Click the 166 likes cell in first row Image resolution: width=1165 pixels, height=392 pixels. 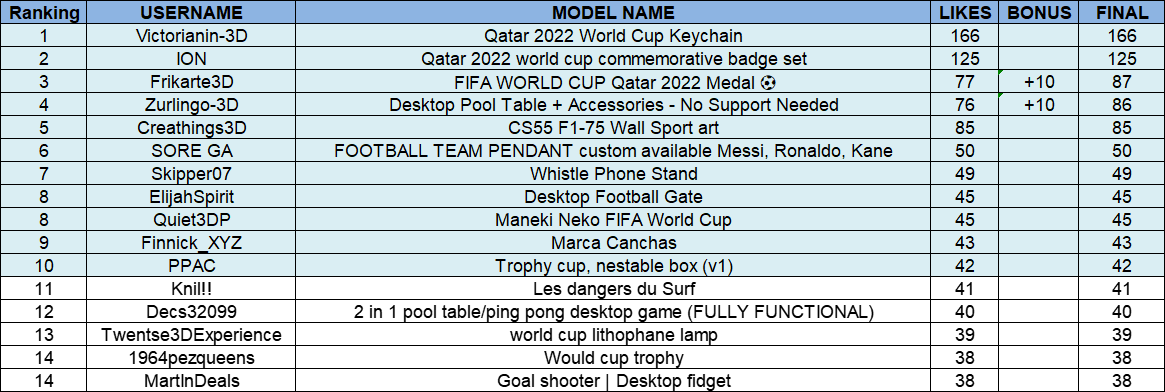(x=965, y=36)
